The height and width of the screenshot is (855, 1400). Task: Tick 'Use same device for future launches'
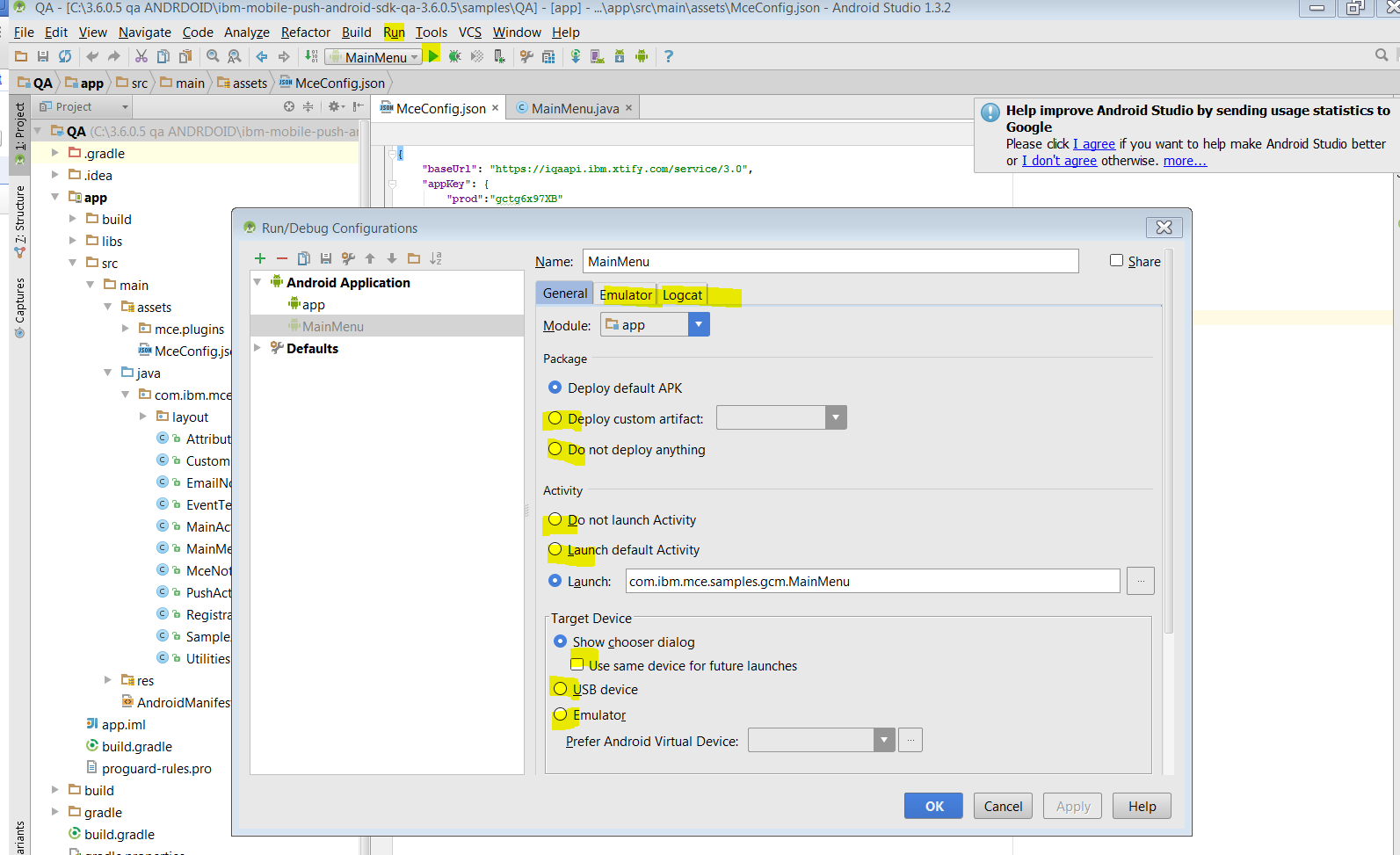pyautogui.click(x=577, y=665)
